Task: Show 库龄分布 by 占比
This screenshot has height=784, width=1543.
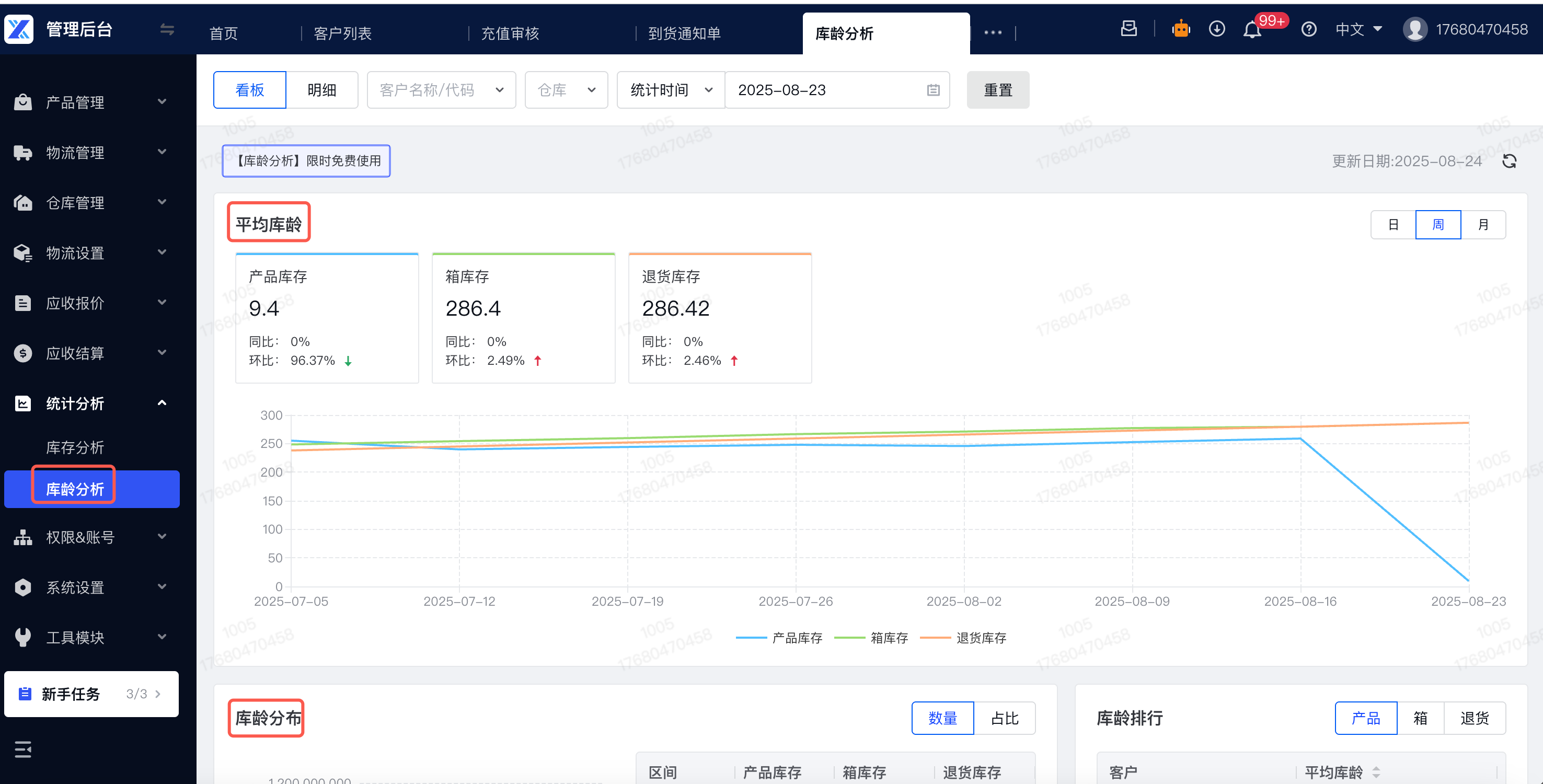Action: [1005, 718]
